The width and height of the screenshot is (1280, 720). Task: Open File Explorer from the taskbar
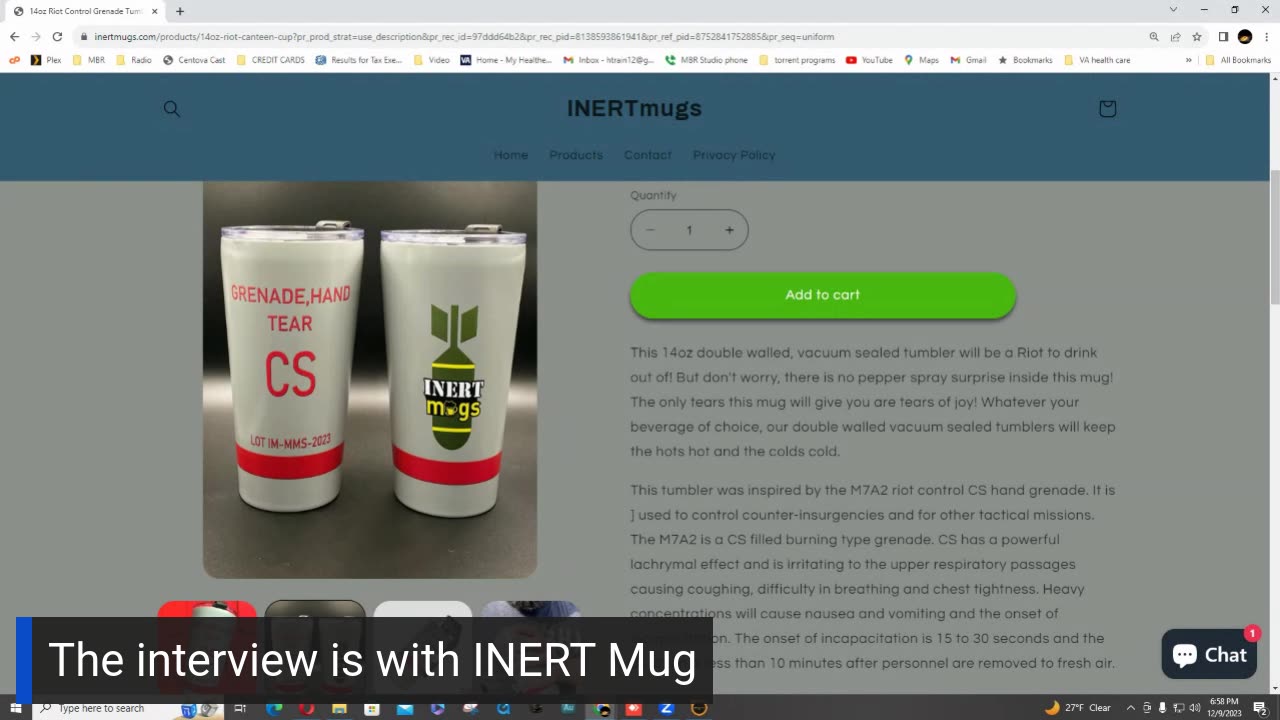click(339, 708)
